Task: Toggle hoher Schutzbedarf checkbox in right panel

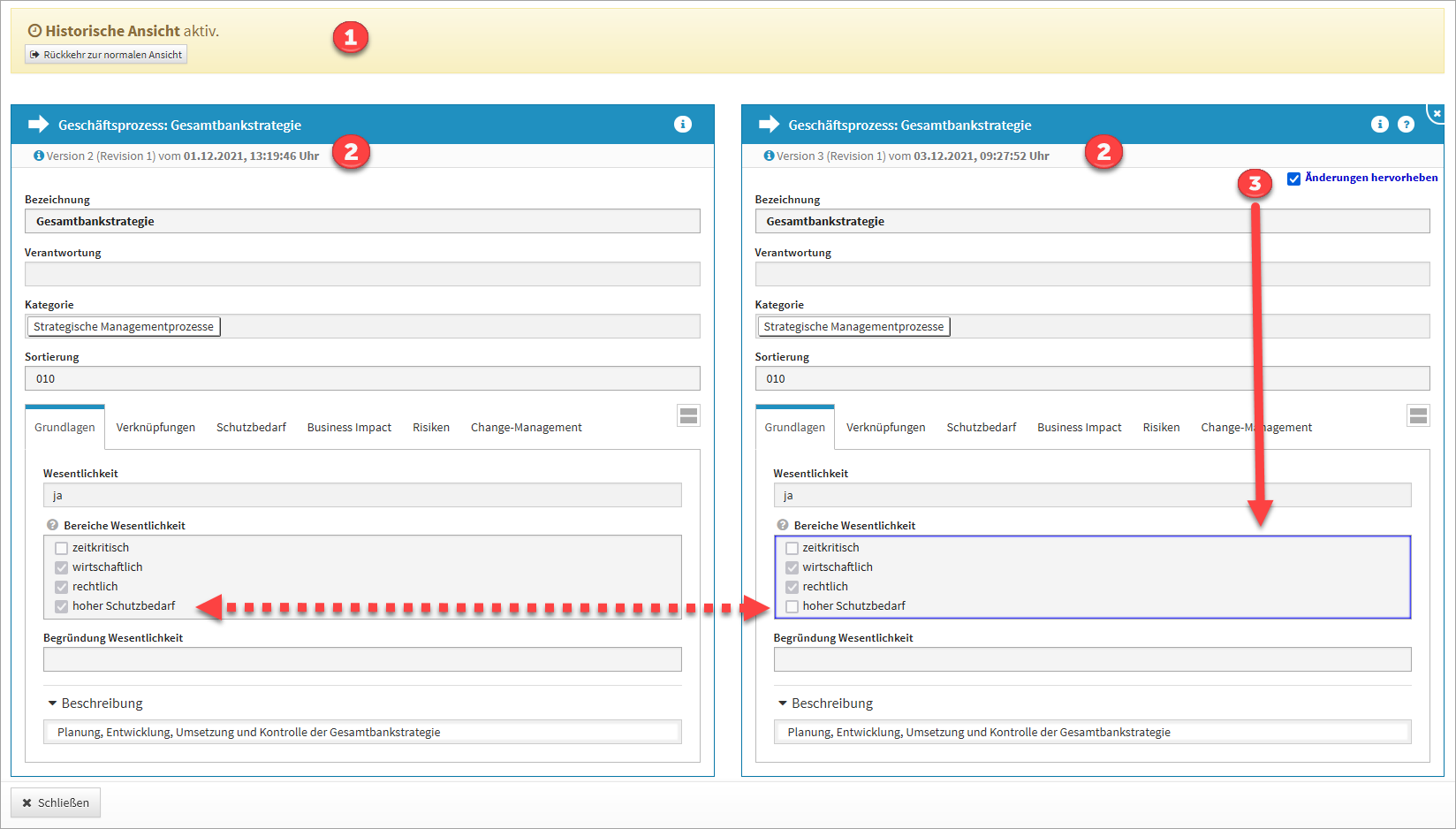Action: (792, 606)
